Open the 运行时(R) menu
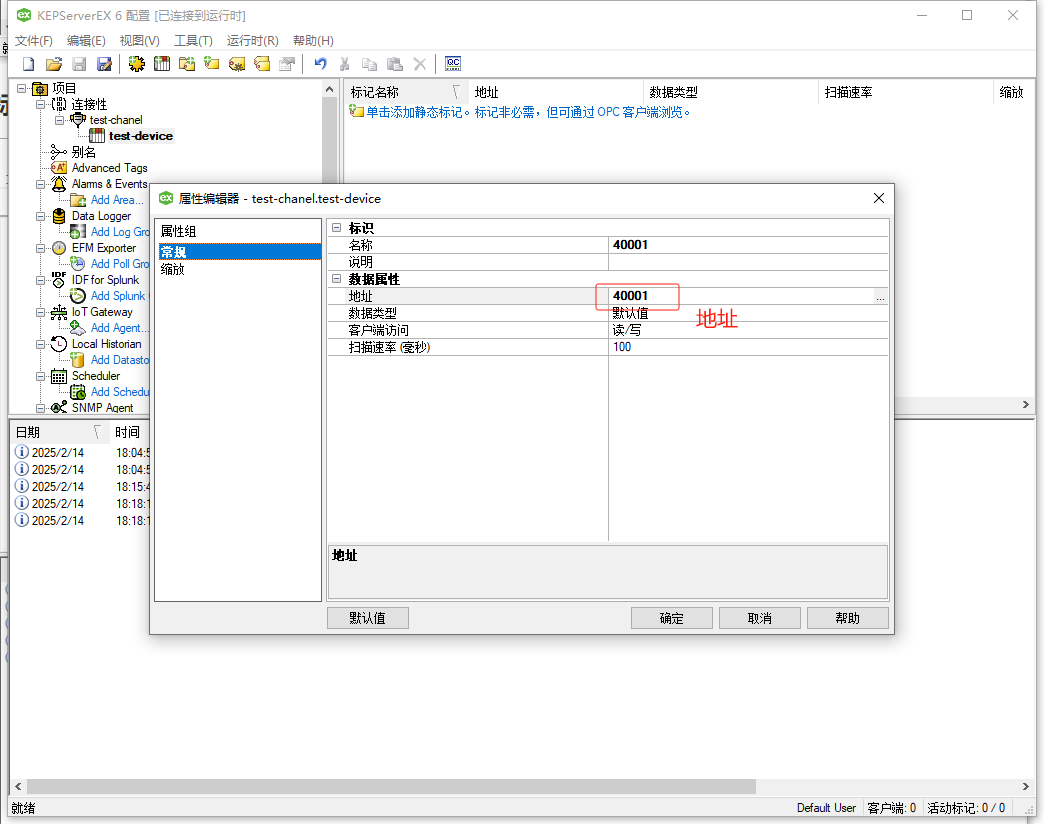The width and height of the screenshot is (1044, 824). [x=252, y=41]
